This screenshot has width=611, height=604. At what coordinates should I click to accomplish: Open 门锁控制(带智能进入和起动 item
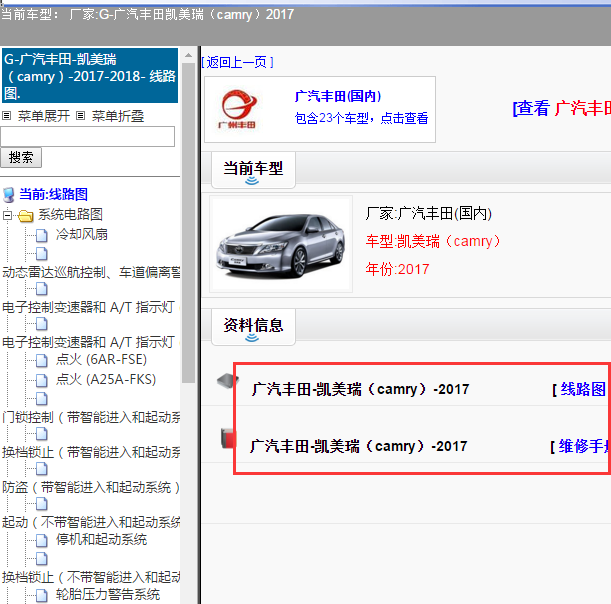[91, 417]
